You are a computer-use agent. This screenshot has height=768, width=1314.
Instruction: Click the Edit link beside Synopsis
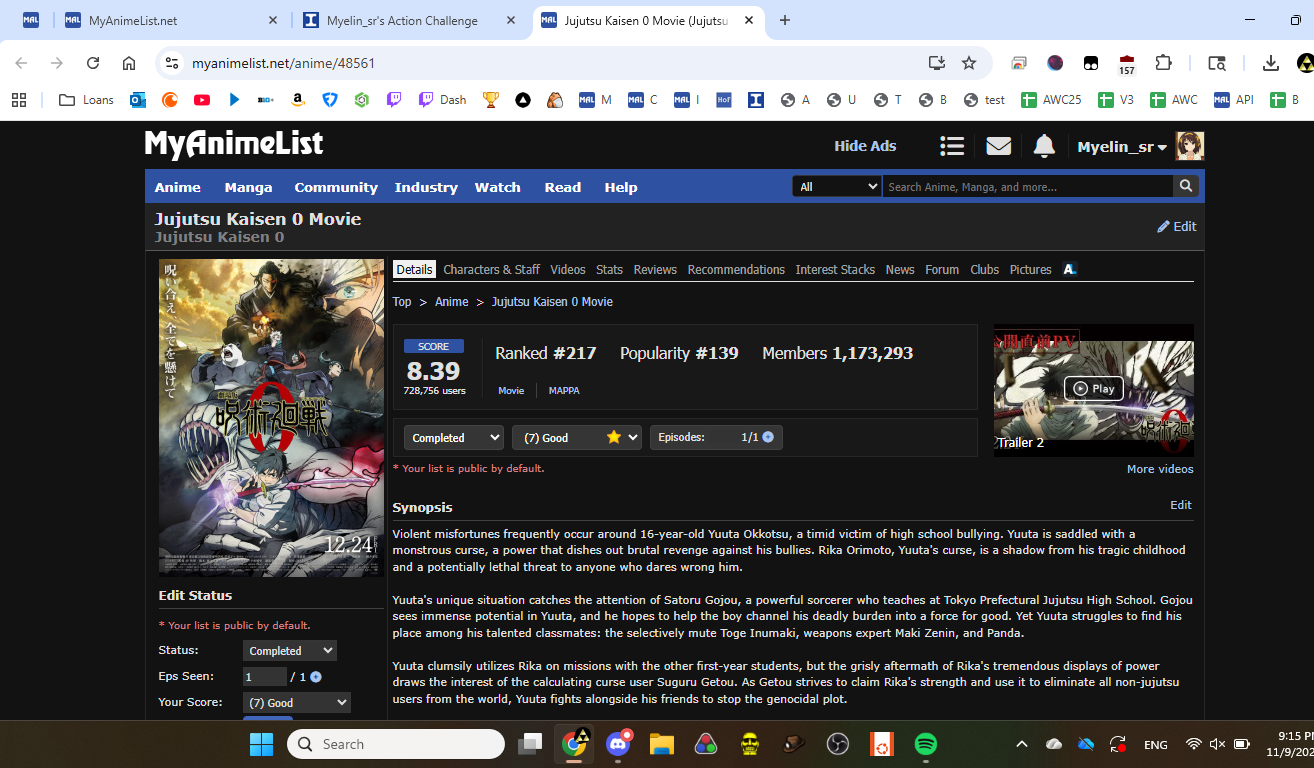click(x=1181, y=505)
